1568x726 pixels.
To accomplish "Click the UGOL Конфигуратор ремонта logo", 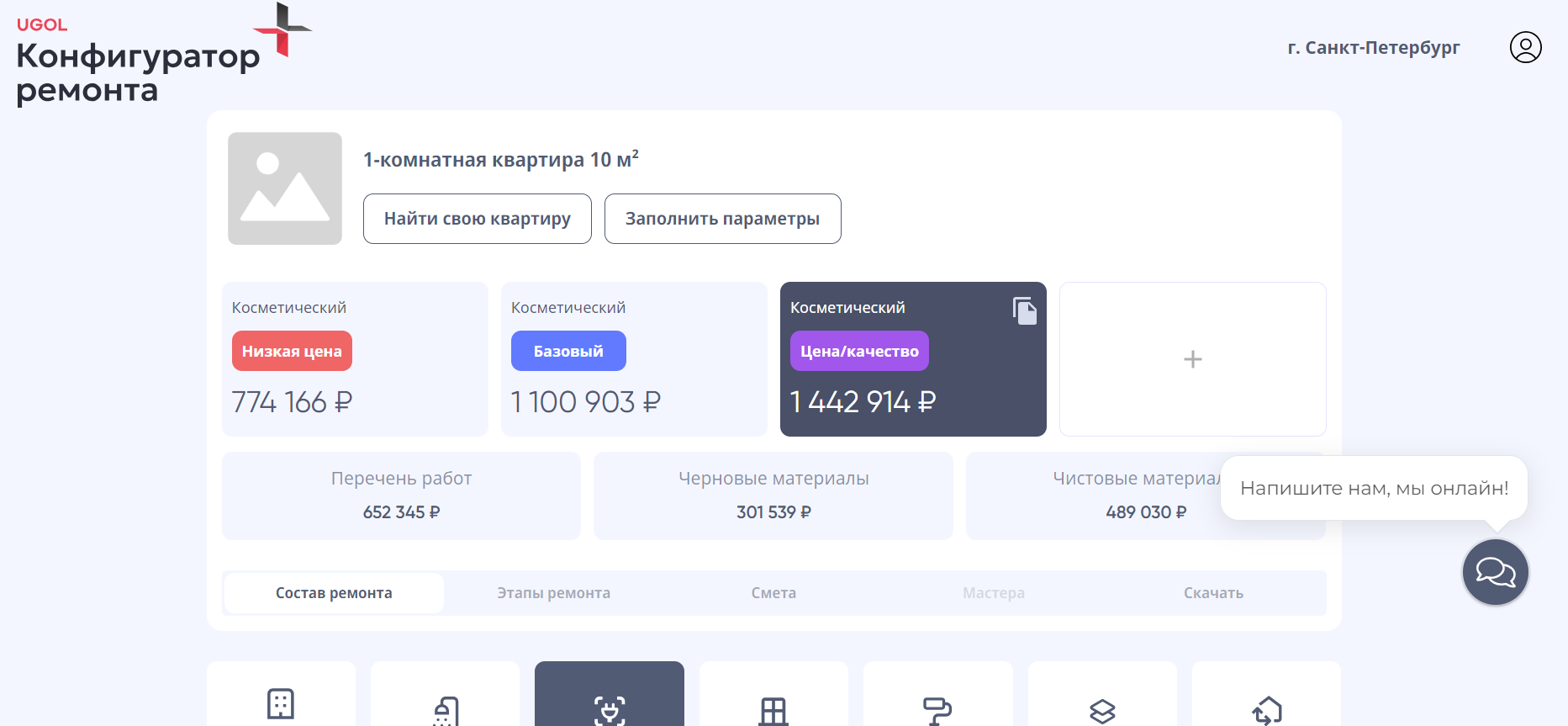I will pyautogui.click(x=163, y=56).
